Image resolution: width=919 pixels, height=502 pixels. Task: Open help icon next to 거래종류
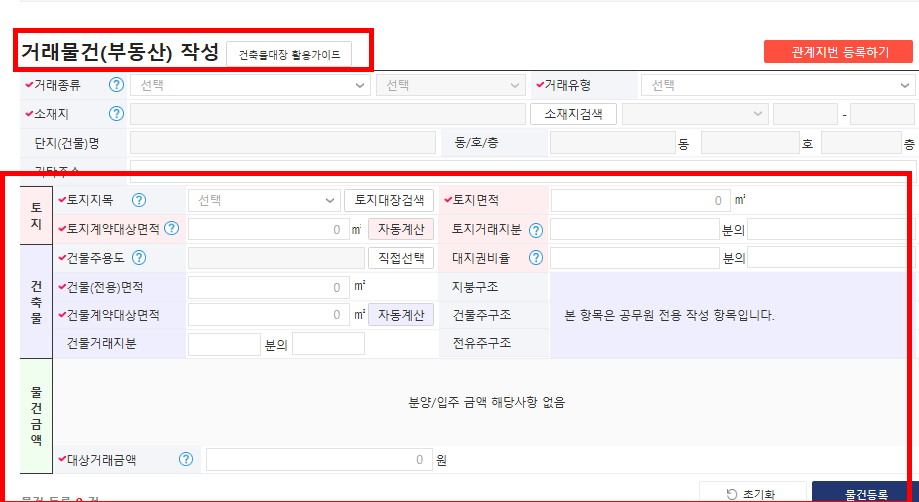(117, 86)
